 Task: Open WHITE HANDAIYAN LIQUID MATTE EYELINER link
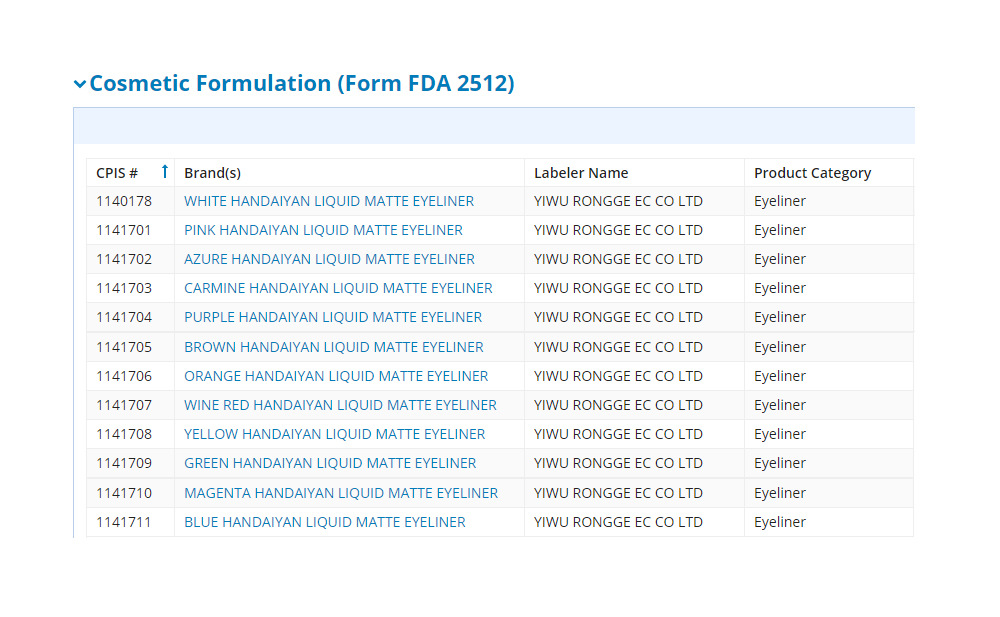pyautogui.click(x=329, y=201)
